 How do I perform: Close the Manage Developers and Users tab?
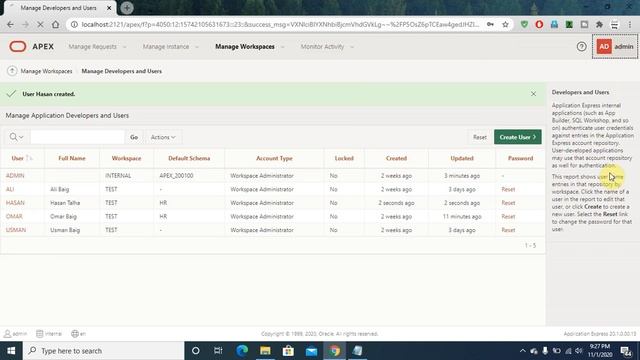point(109,8)
